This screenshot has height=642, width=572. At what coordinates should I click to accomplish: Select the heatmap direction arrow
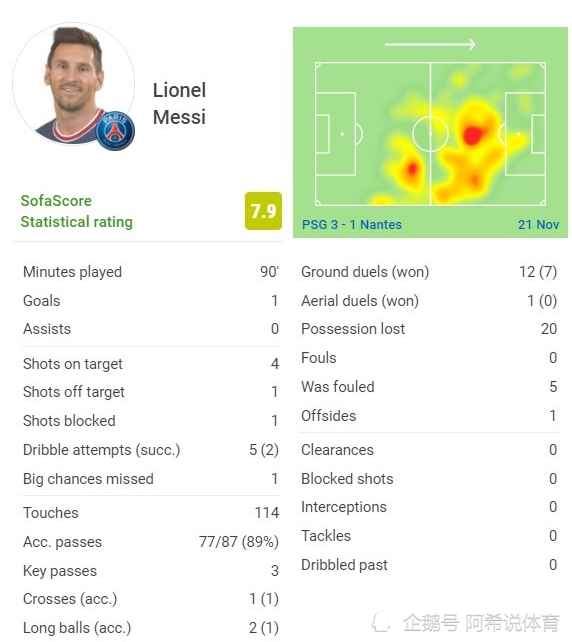pyautogui.click(x=430, y=44)
